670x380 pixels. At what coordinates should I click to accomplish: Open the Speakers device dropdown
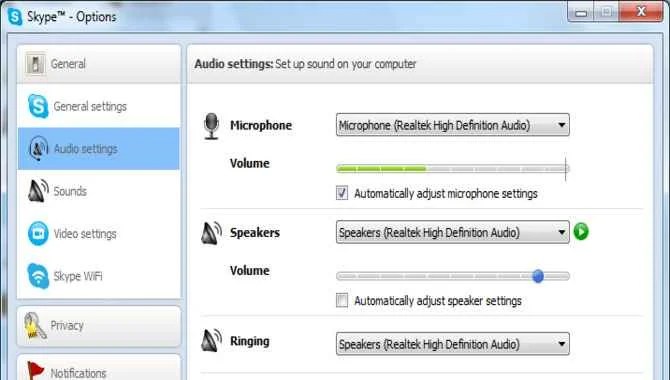point(453,232)
